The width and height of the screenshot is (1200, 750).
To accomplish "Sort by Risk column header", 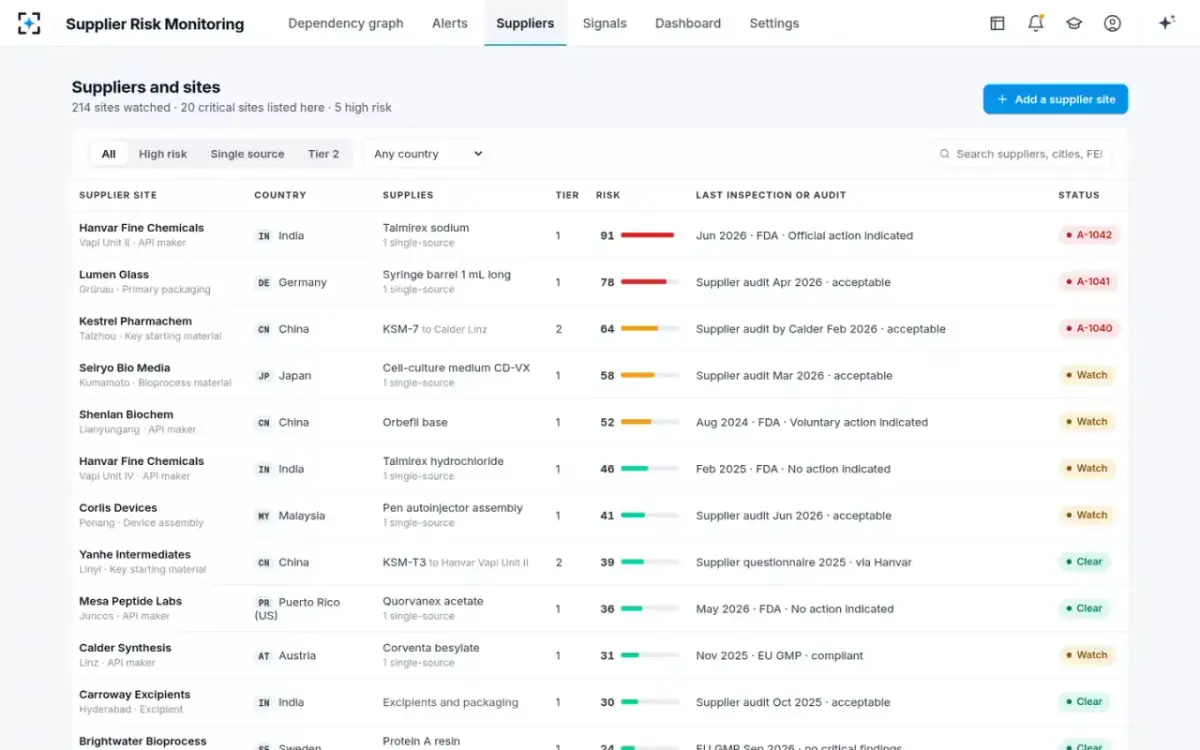I will point(608,195).
